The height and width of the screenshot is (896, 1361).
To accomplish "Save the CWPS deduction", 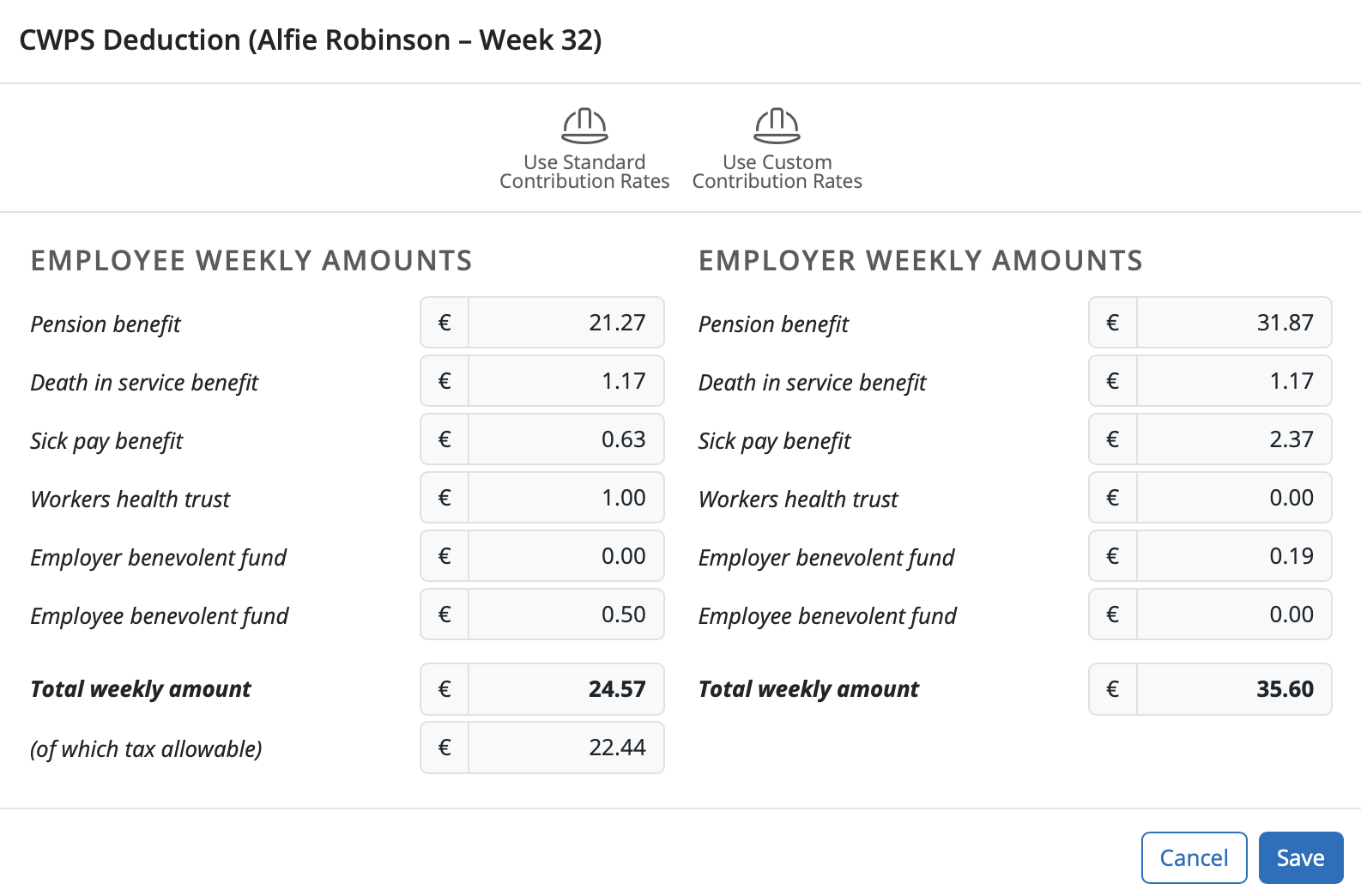I will tap(1301, 857).
